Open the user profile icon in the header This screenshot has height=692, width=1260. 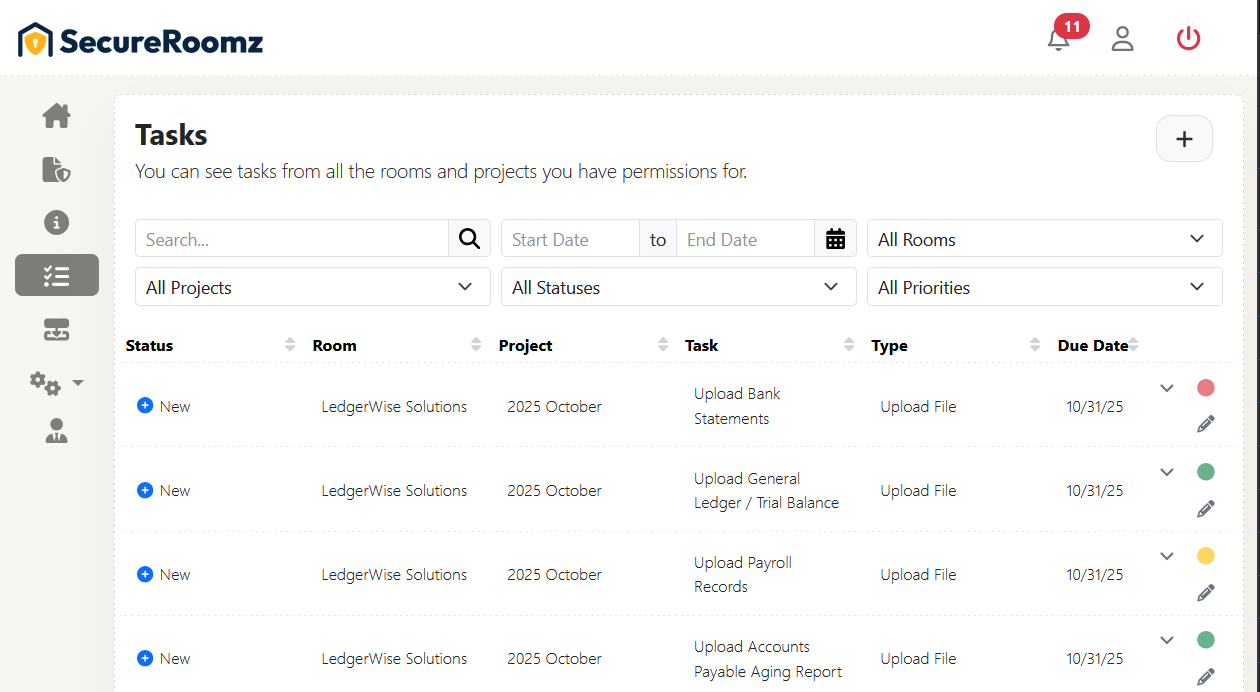1122,38
